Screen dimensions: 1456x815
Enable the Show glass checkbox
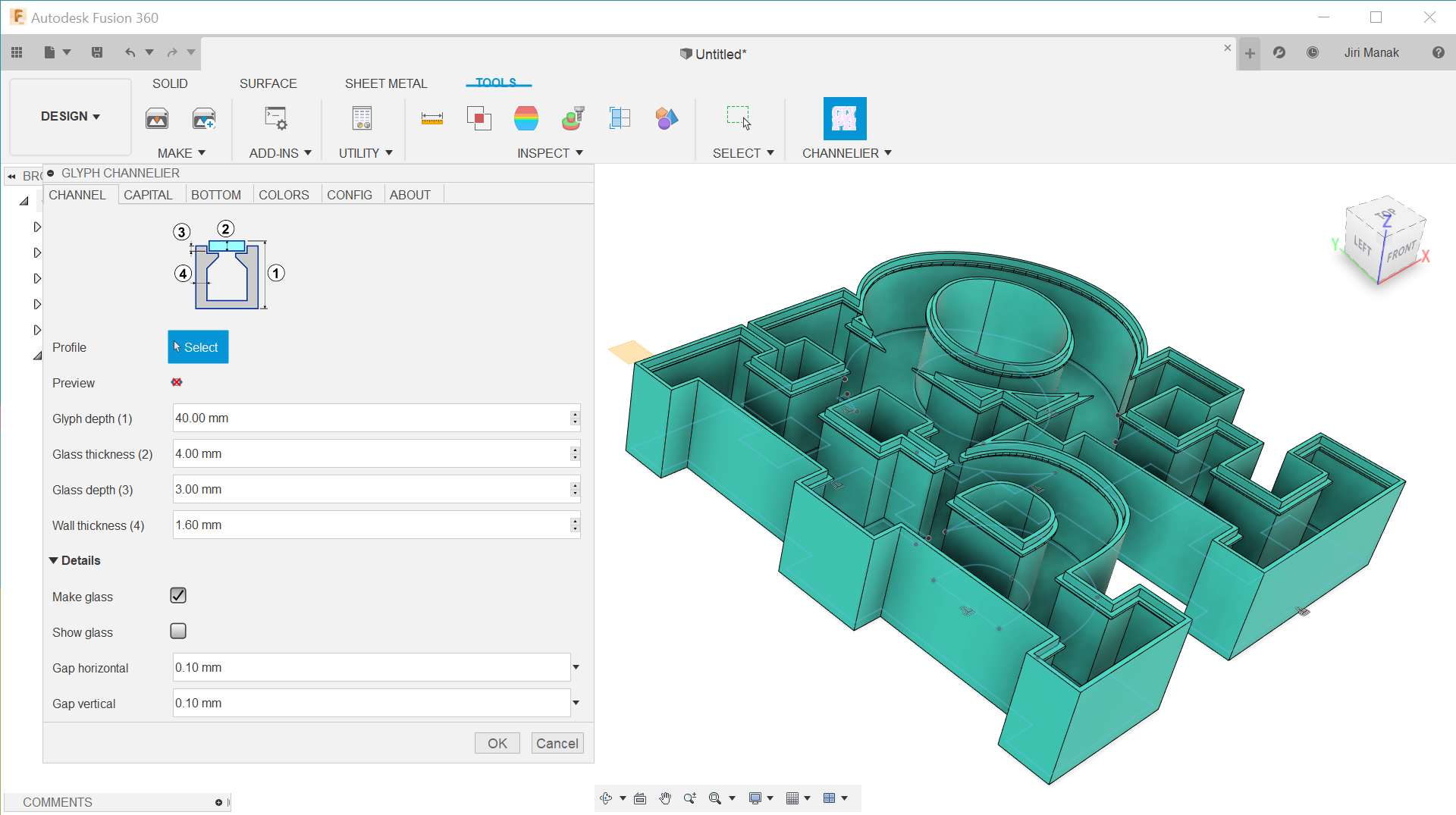click(178, 632)
